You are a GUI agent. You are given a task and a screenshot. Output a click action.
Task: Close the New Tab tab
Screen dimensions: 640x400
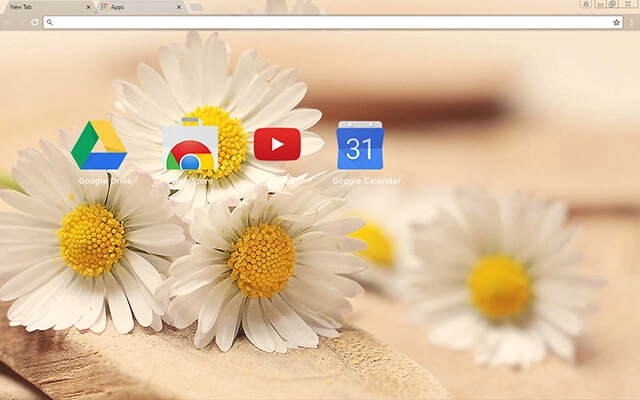coord(88,7)
